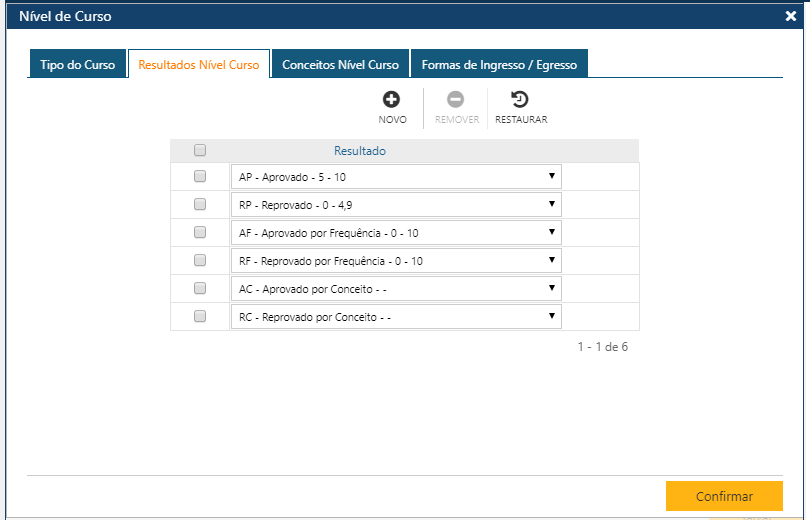Switch to the Tipo do Curso tab
The image size is (810, 520).
click(77, 65)
